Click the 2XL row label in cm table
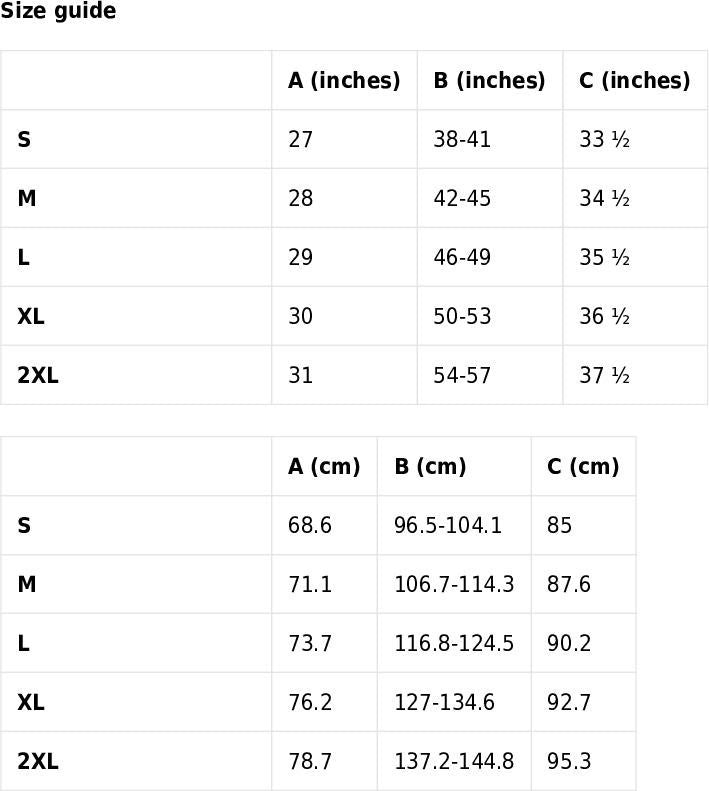 38,762
